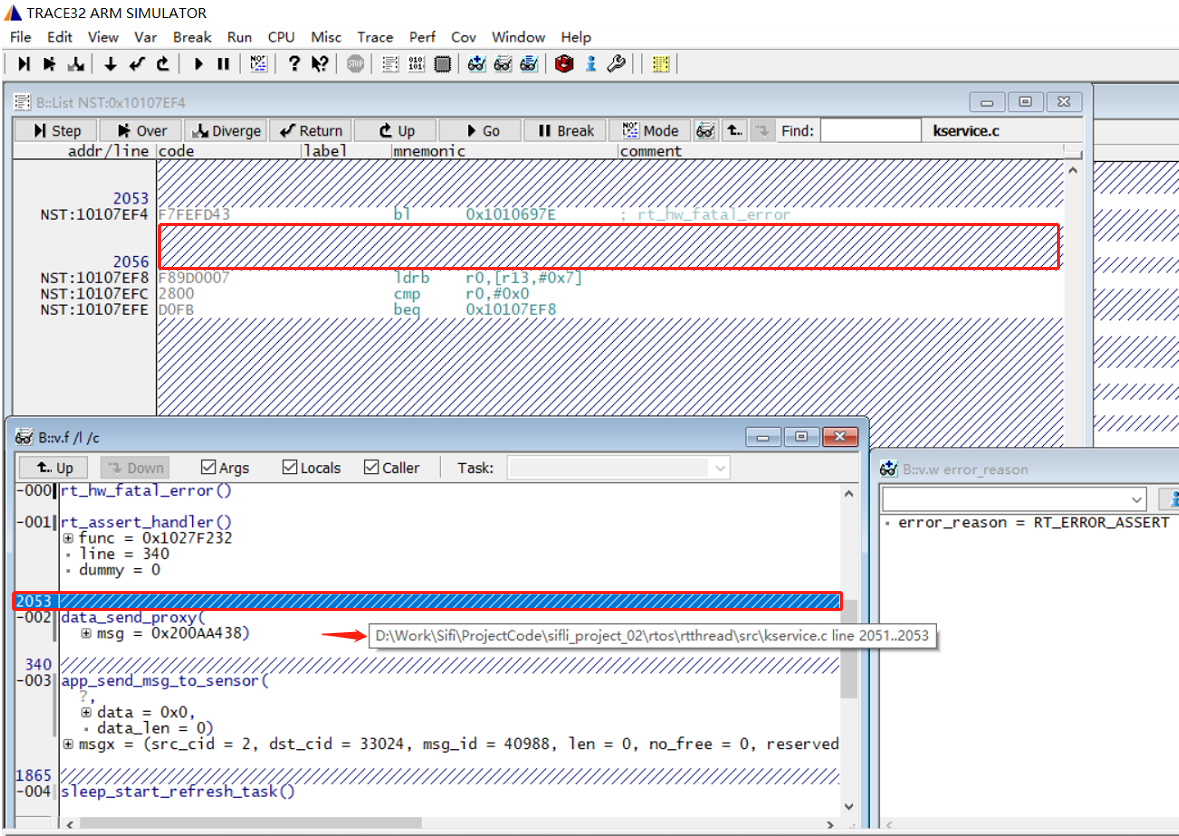Toggle the Locals checkbox
The height and width of the screenshot is (836, 1179).
pyautogui.click(x=289, y=468)
